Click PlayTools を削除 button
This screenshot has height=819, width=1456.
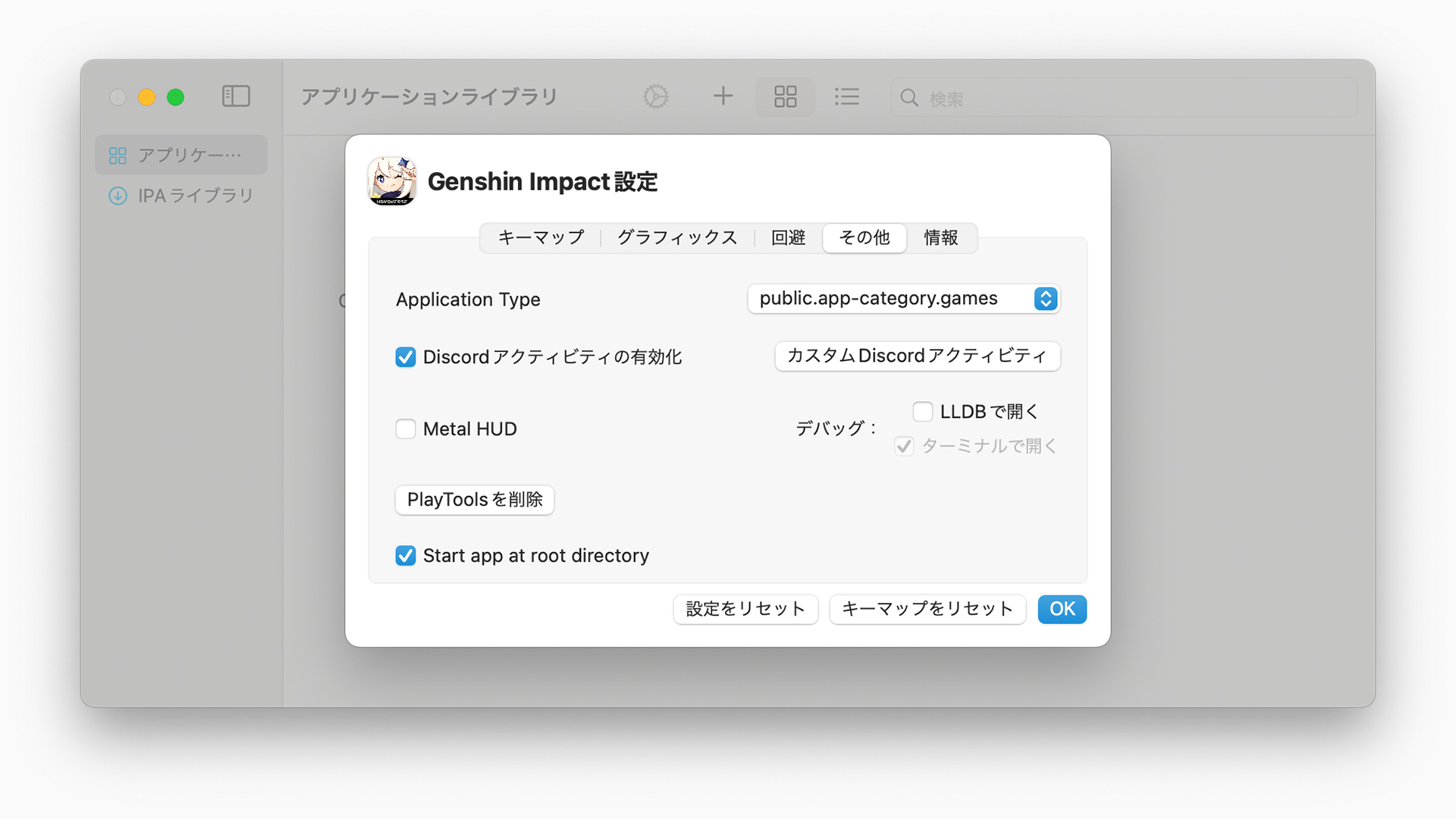(x=474, y=500)
